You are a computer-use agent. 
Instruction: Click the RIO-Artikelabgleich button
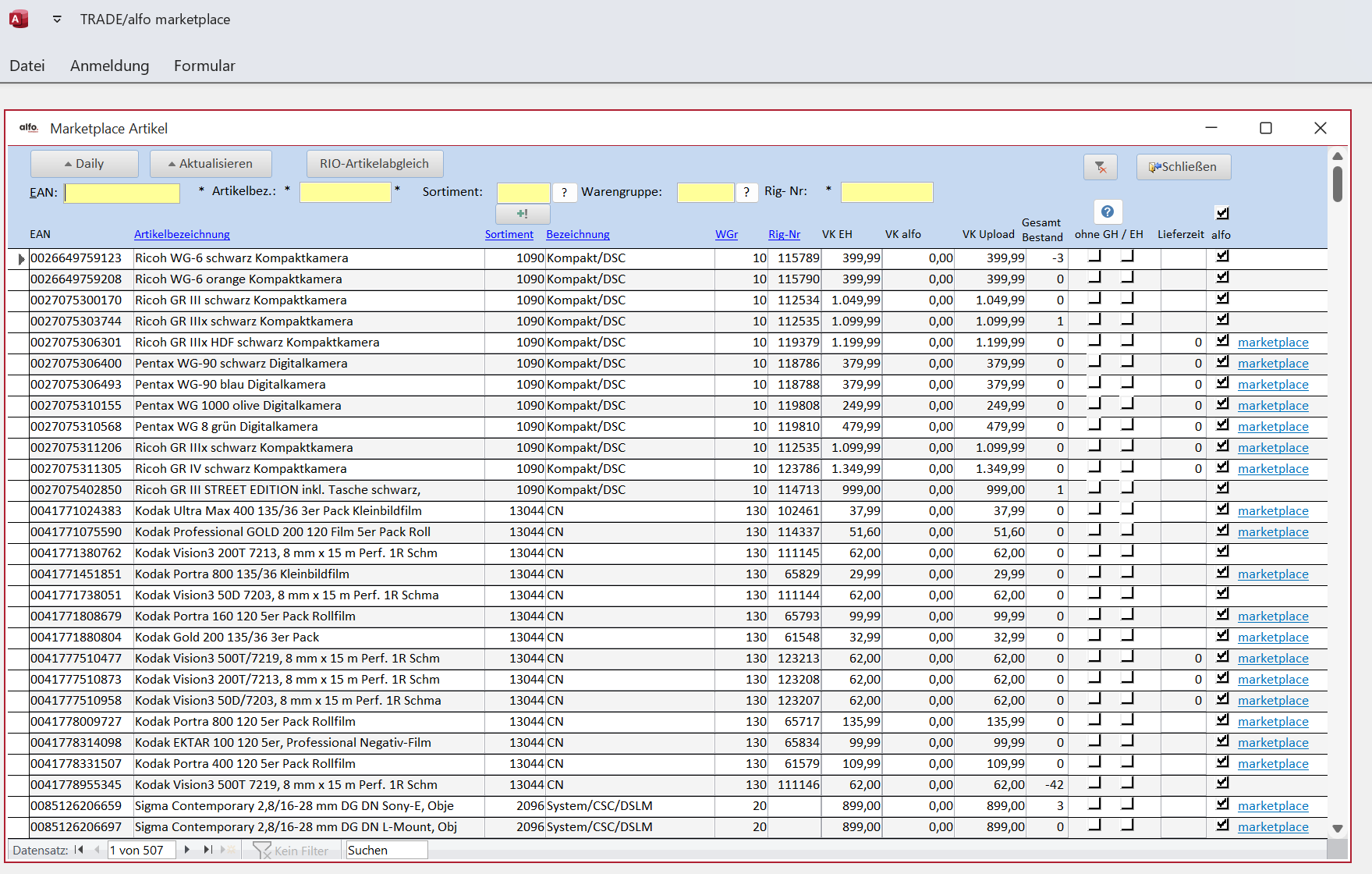point(374,164)
